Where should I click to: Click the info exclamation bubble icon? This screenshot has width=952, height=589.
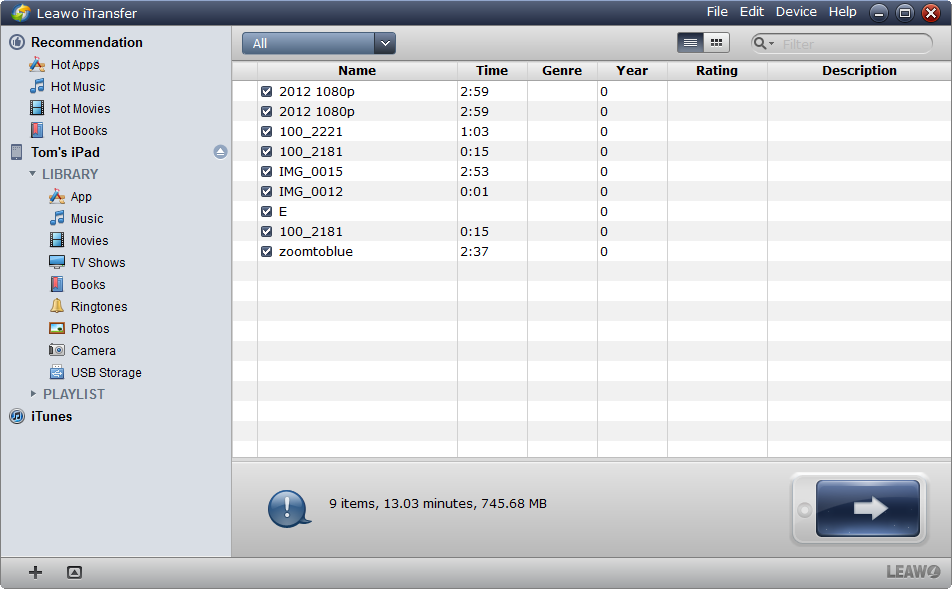(288, 508)
